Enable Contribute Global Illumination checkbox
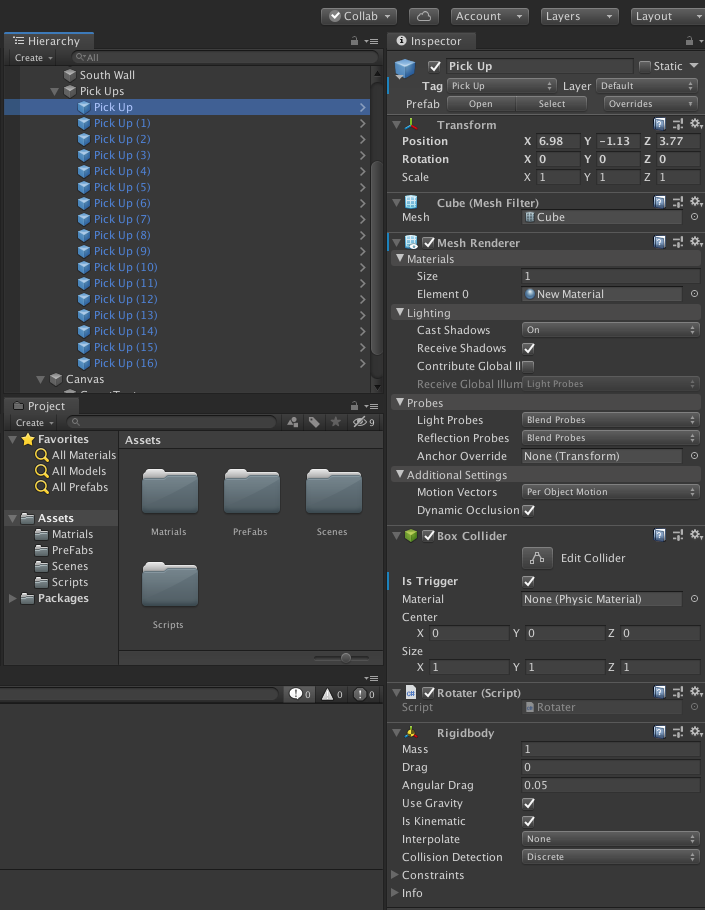The height and width of the screenshot is (910, 705). coord(528,366)
